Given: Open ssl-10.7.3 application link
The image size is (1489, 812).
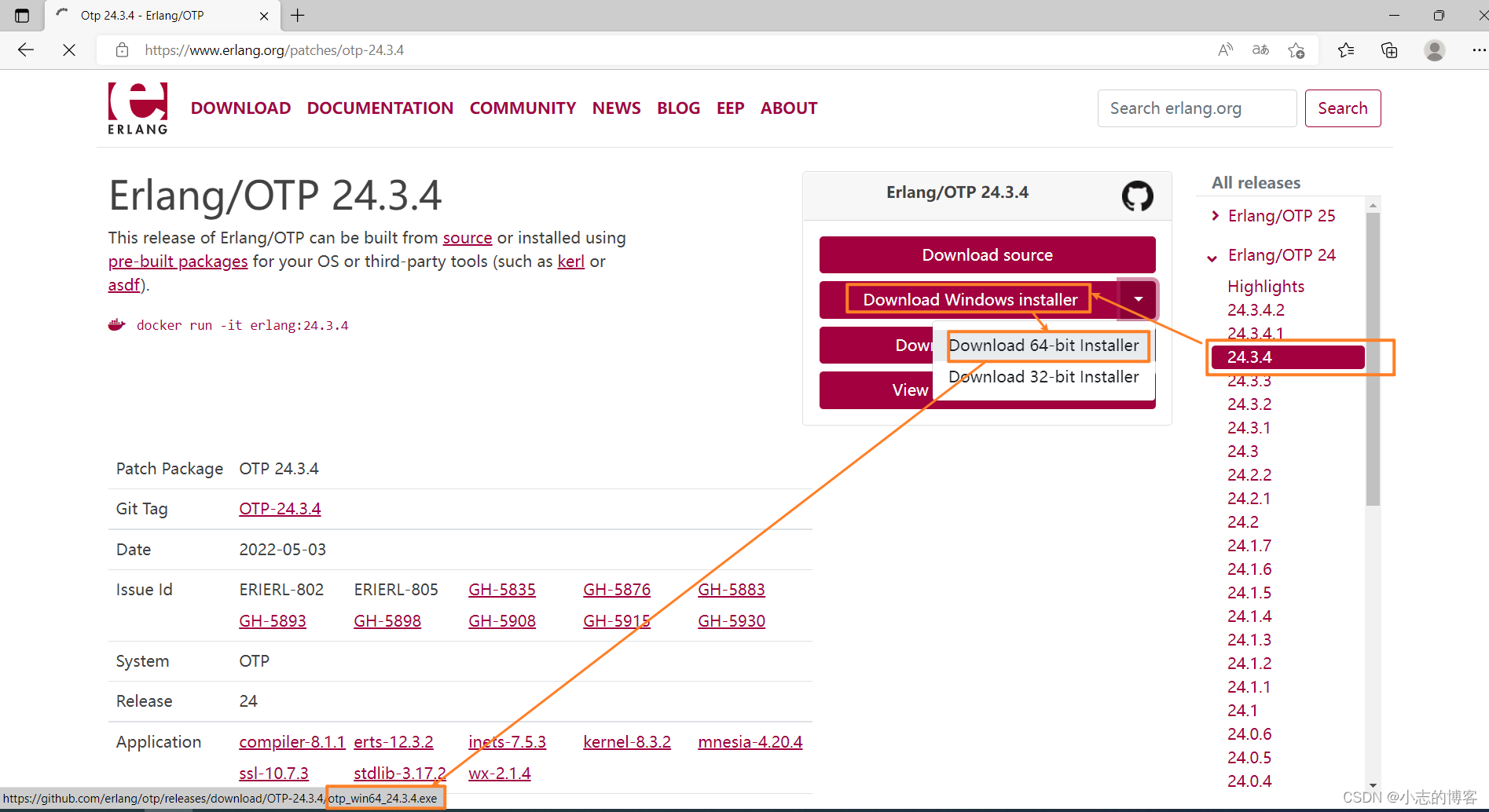Looking at the screenshot, I should tap(273, 774).
